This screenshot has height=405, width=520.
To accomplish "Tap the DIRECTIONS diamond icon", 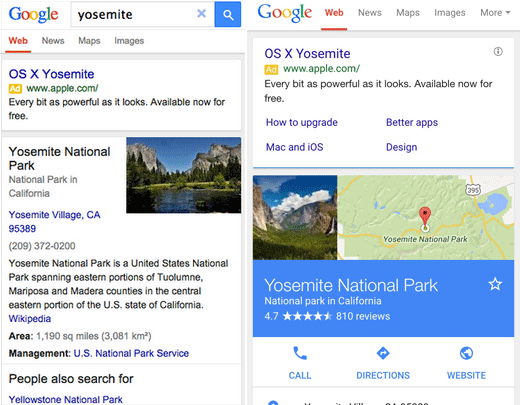I will click(383, 353).
